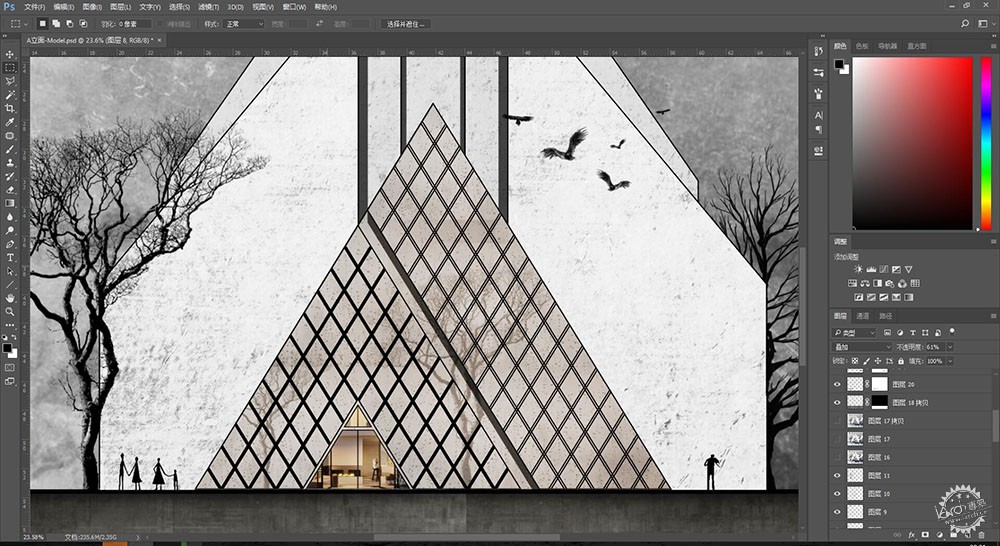This screenshot has width=1000, height=546.
Task: Select the Horizontal Type tool
Action: 10,258
